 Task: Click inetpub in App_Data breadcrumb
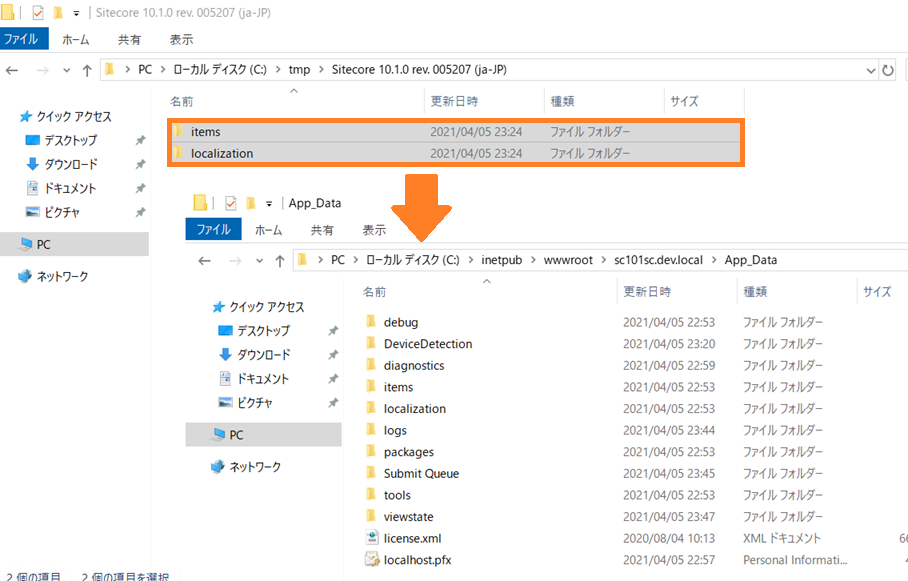(x=501, y=260)
